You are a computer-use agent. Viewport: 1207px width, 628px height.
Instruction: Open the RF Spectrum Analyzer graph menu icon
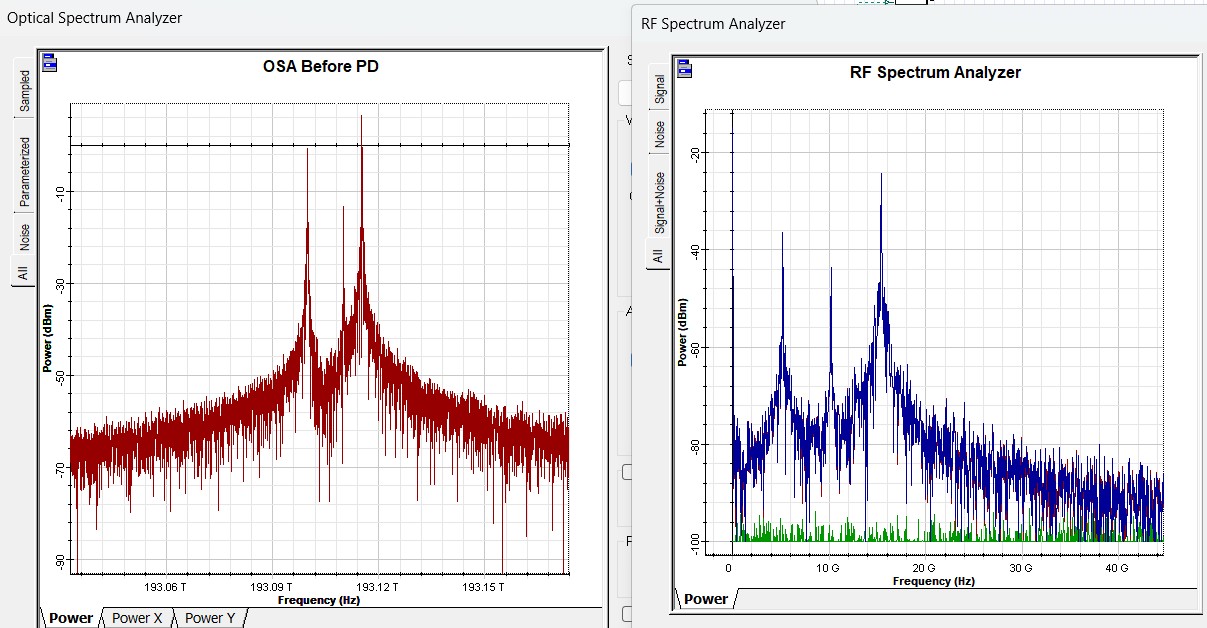tap(684, 69)
